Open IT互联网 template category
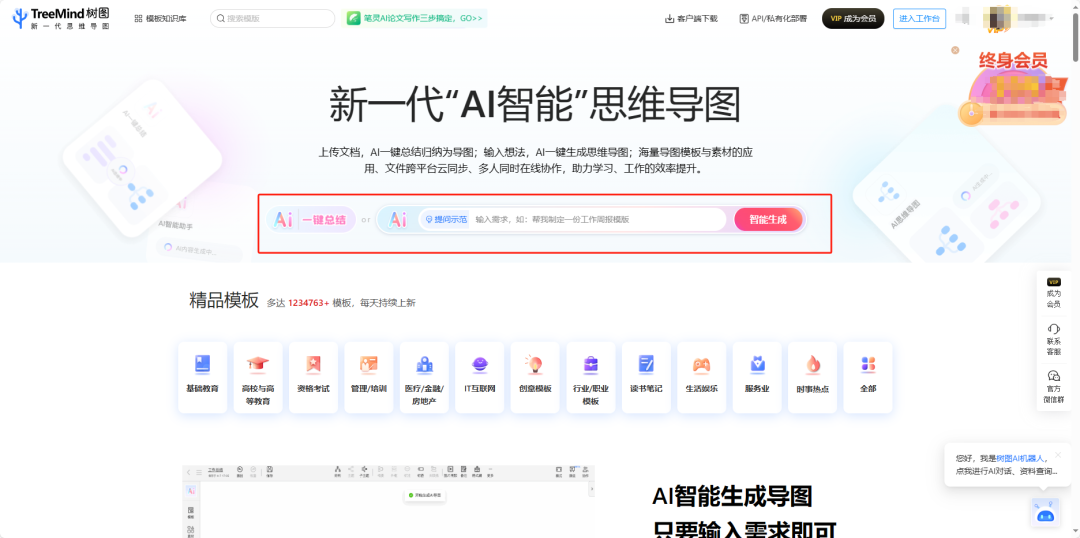Viewport: 1080px width, 538px height. click(479, 377)
